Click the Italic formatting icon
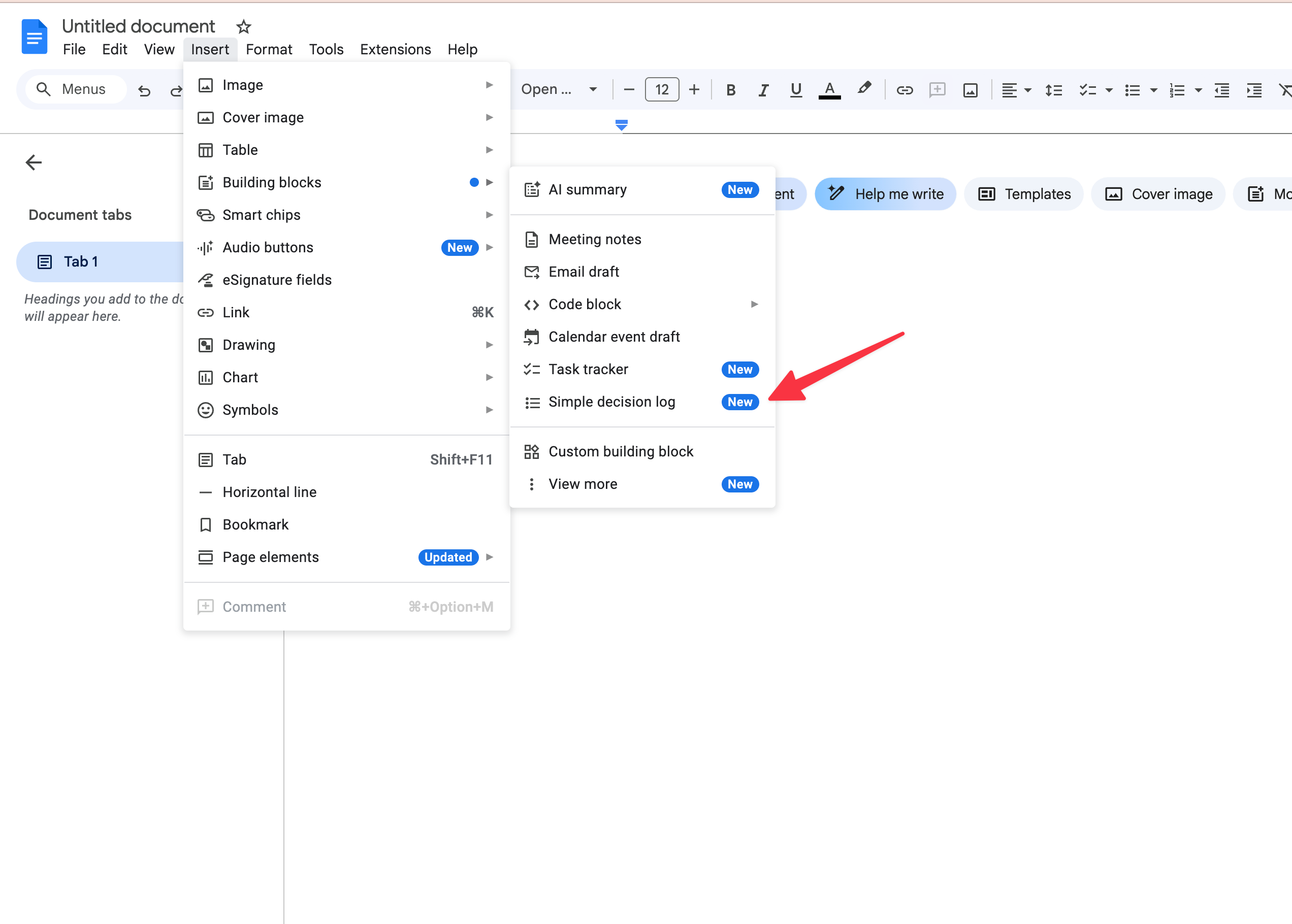Viewport: 1292px width, 924px height. coord(763,90)
